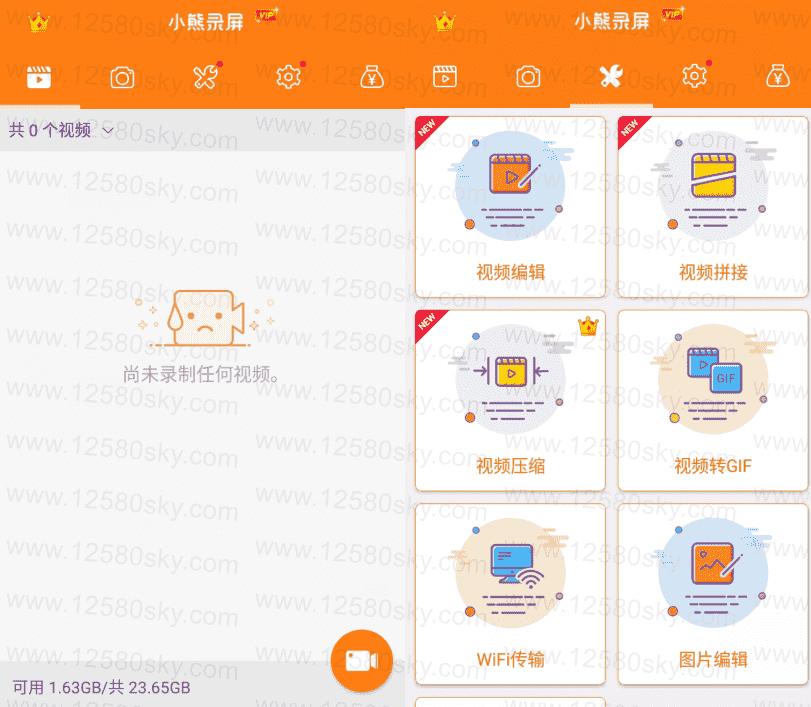Tap the VIP badge beside left title
811x707 pixels.
click(267, 16)
